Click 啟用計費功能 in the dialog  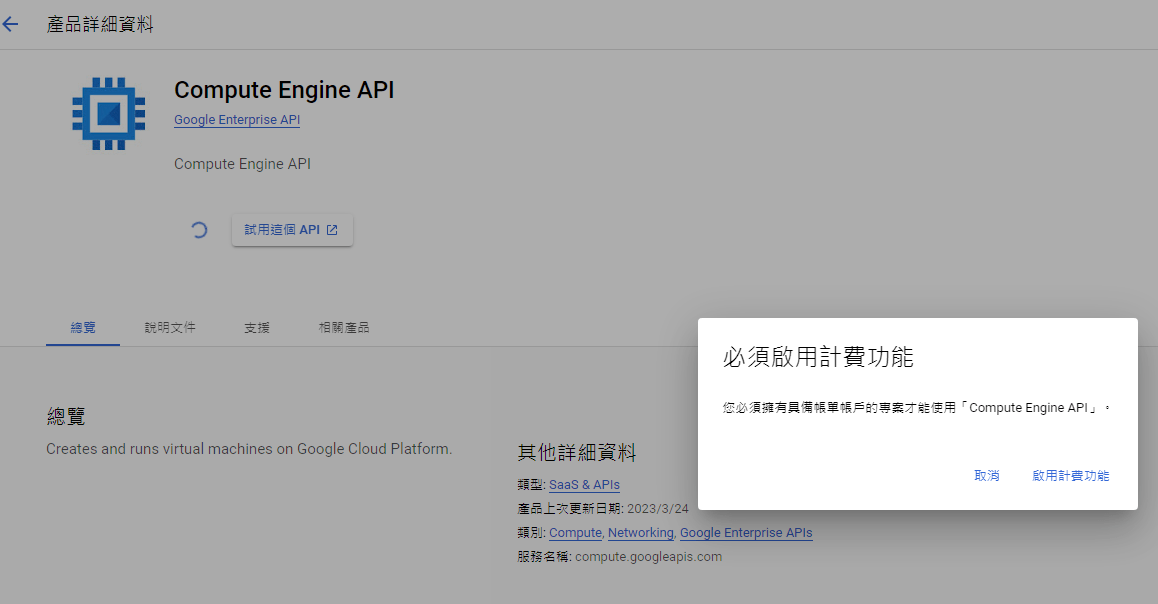point(1071,476)
